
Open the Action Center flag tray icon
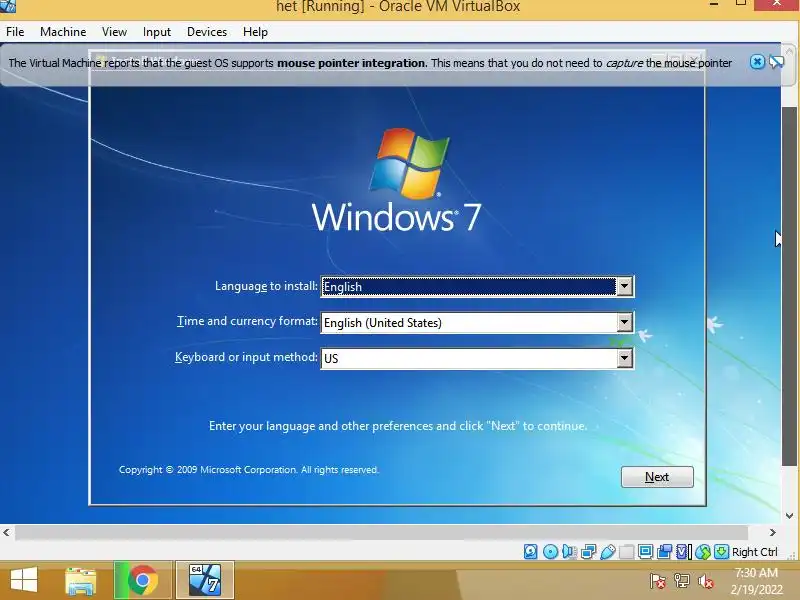coord(657,581)
